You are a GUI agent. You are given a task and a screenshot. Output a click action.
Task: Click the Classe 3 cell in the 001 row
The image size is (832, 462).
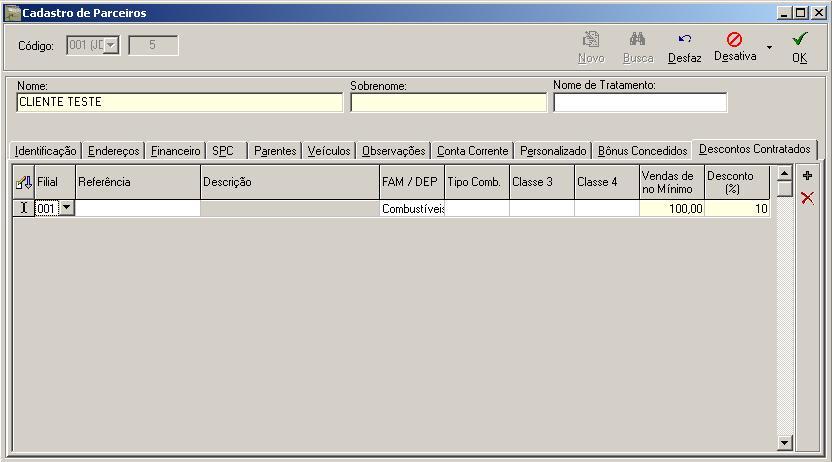[x=542, y=208]
